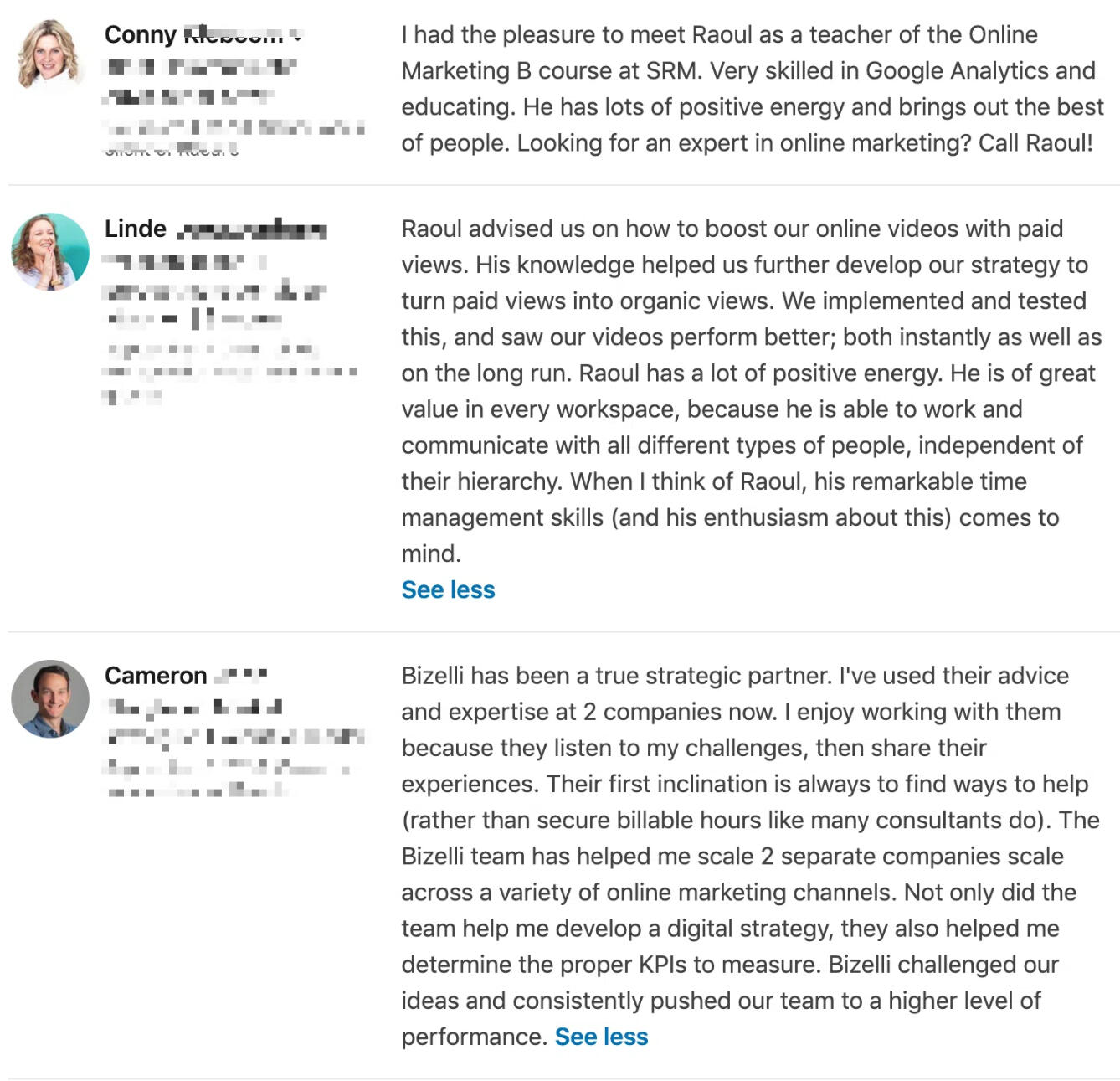Click "Bizelli has been a true strategic partner"

pos(616,676)
